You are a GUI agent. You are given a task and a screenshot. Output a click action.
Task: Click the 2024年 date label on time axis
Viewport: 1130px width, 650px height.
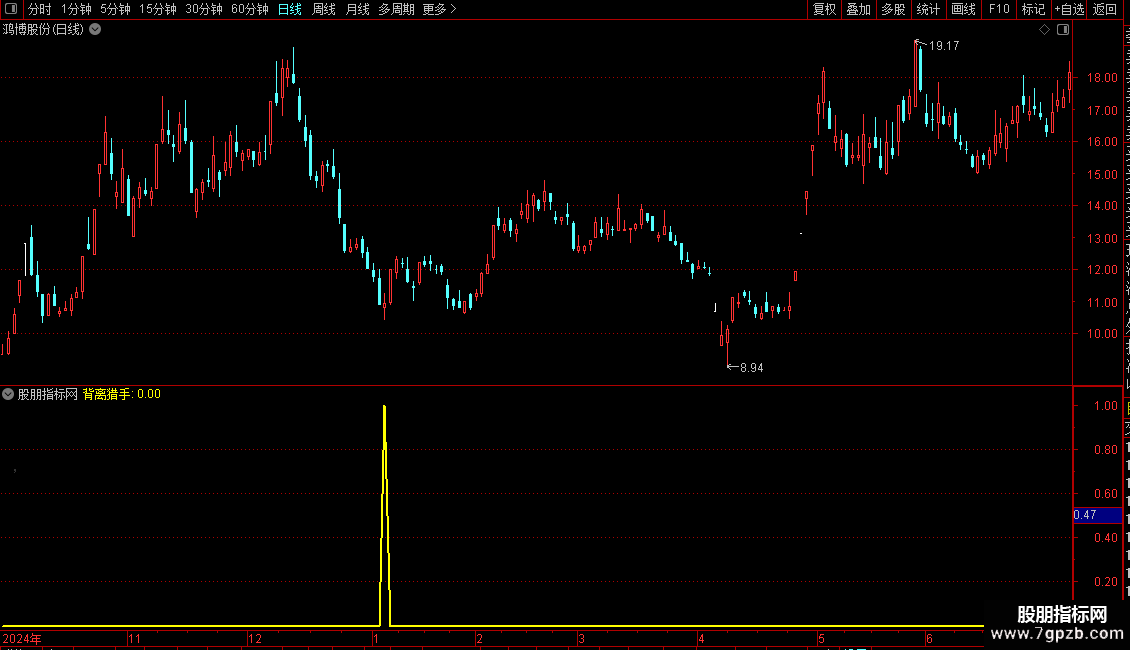click(22, 639)
